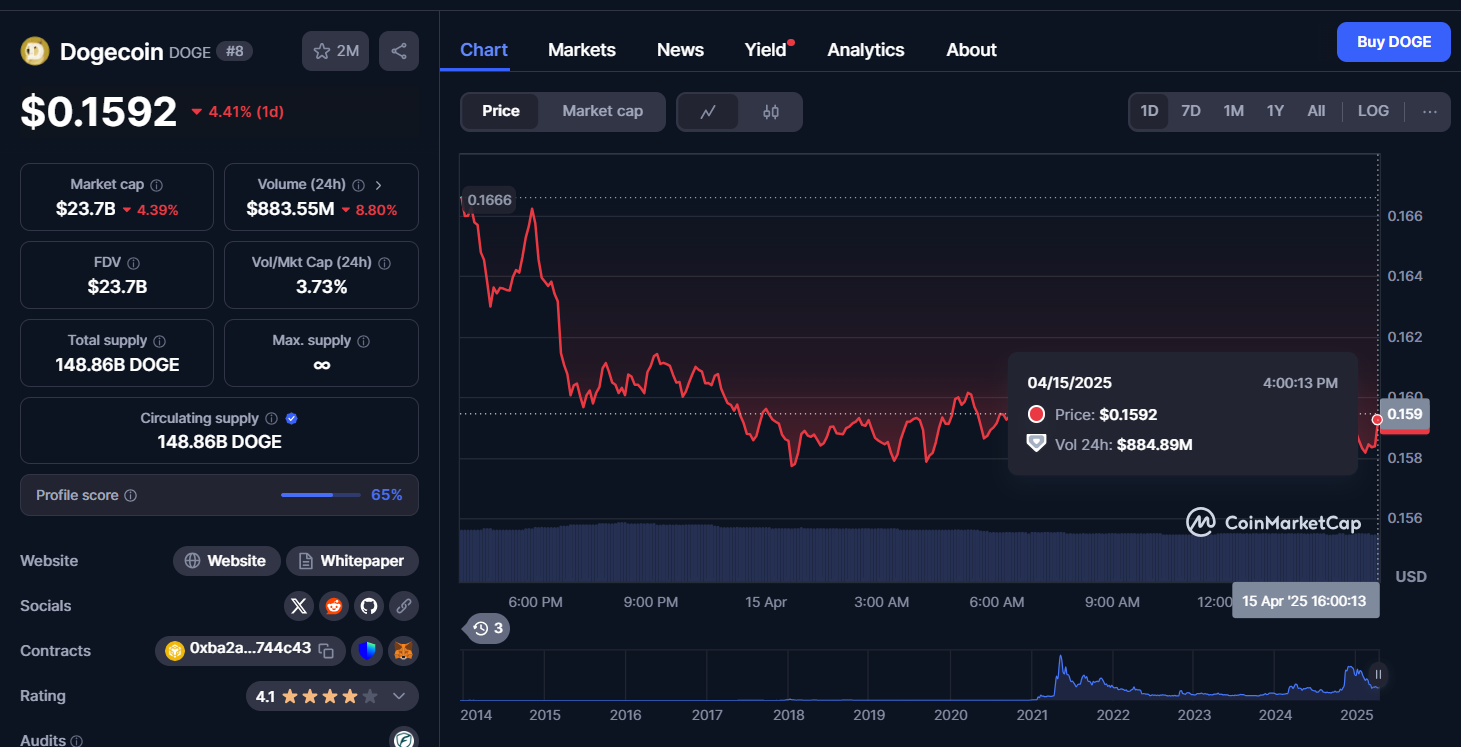Screen dimensions: 1461x747
Task: Select the line chart type icon
Action: point(708,112)
